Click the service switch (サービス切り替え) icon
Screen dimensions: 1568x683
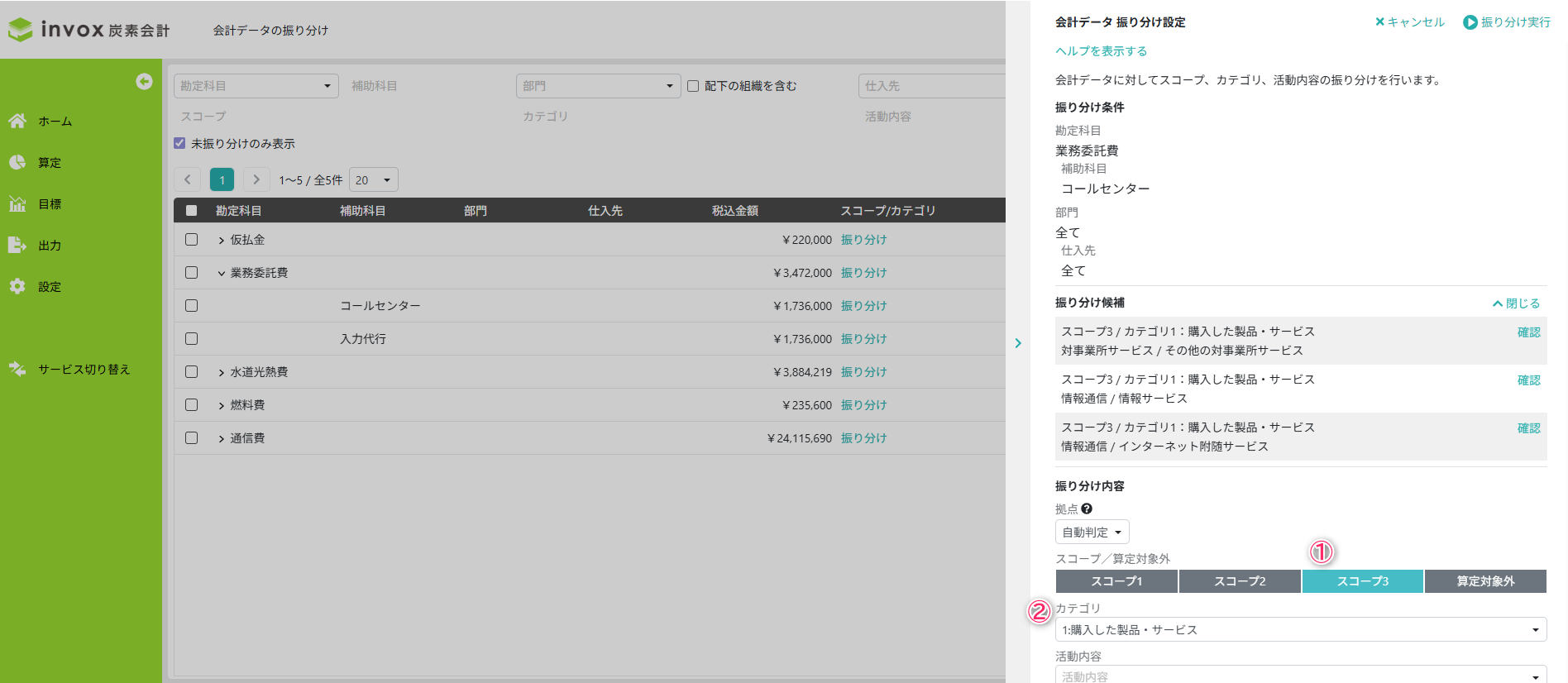17,369
